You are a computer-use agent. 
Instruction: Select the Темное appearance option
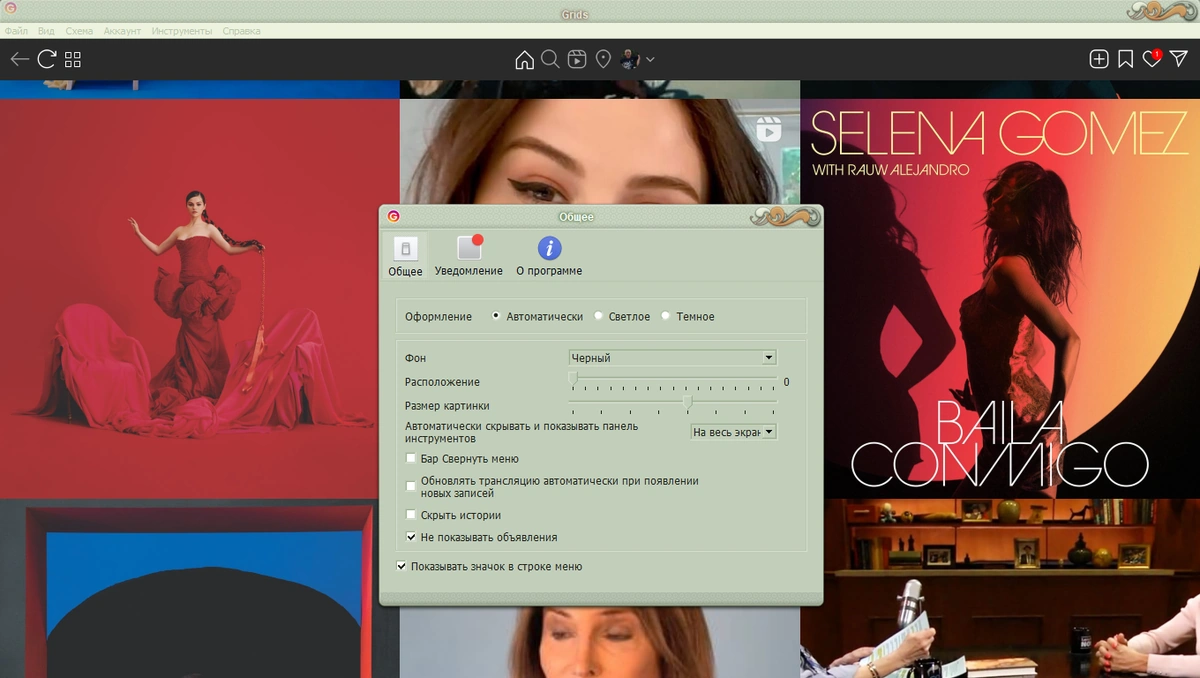pos(688,316)
